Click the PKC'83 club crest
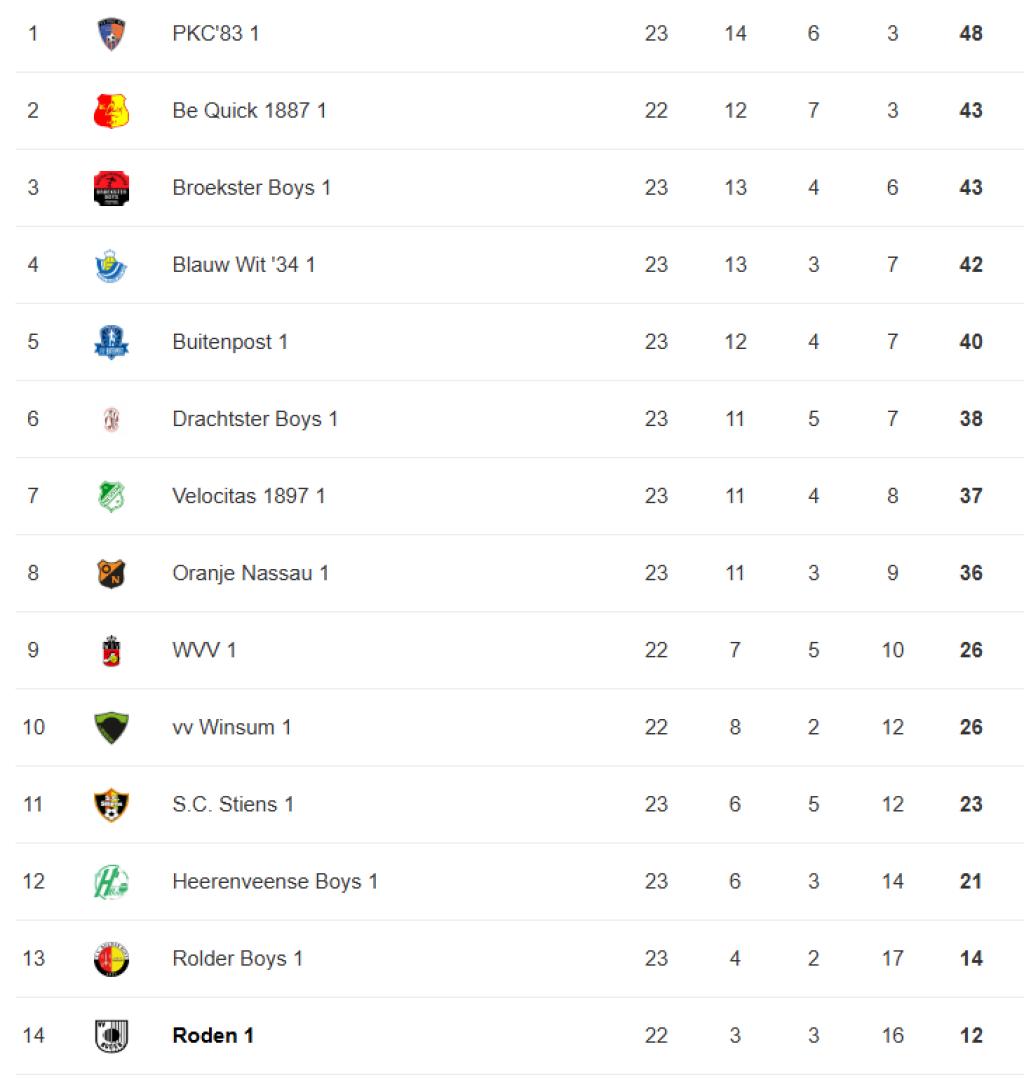 click(111, 34)
